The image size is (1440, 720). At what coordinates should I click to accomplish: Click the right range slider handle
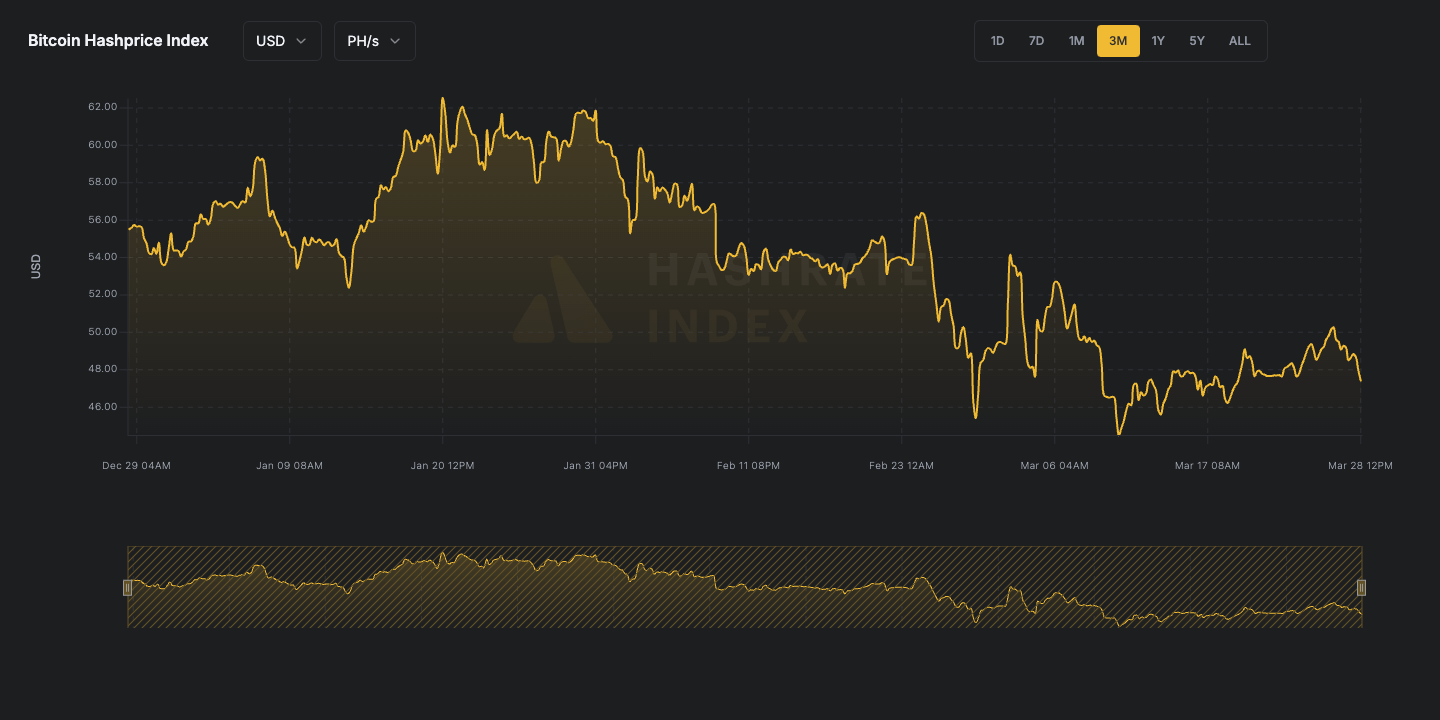coord(1361,587)
